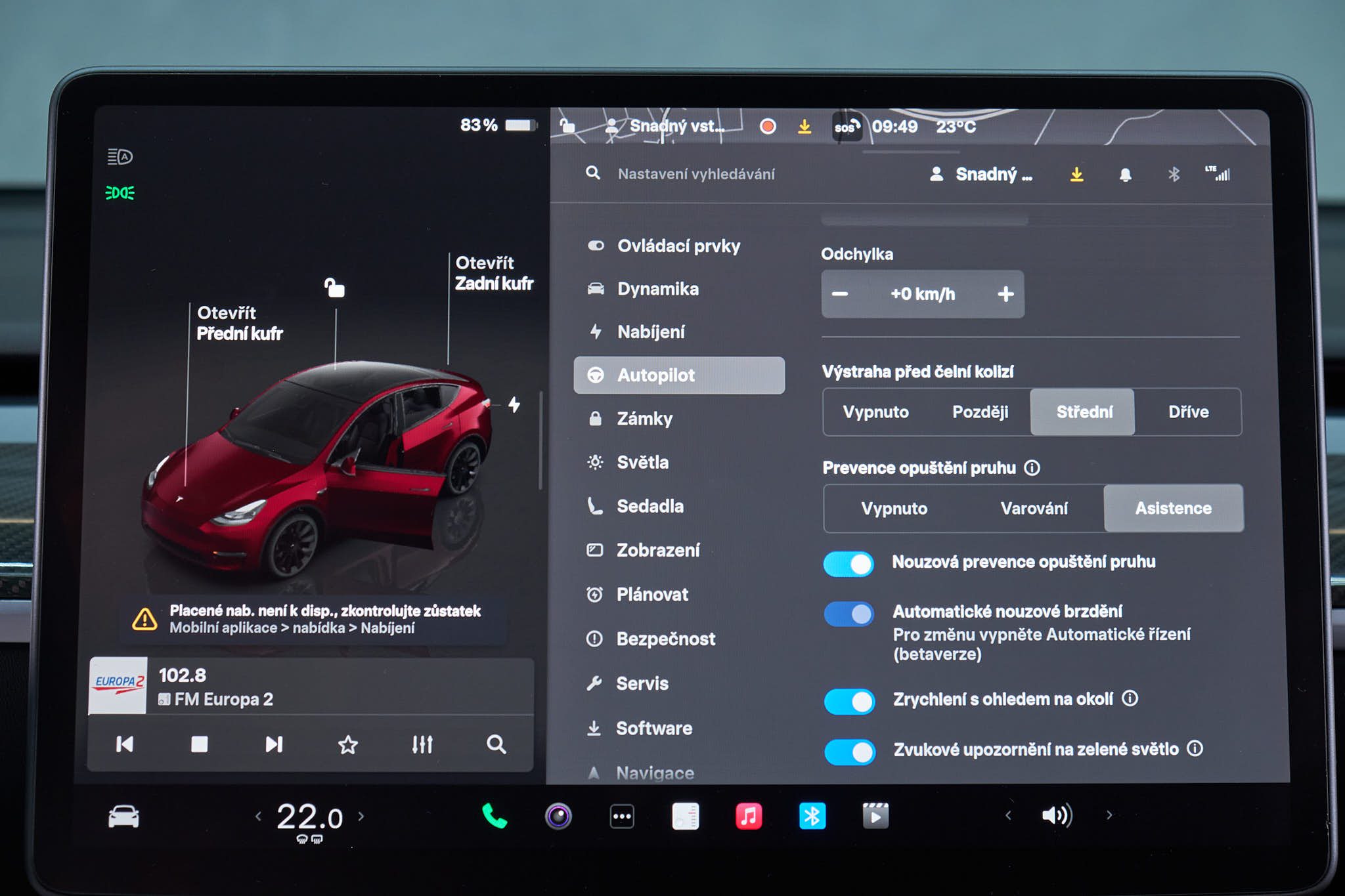Viewport: 1345px width, 896px height.
Task: Toggle Automatické nouzové brzdění switch
Action: click(849, 614)
